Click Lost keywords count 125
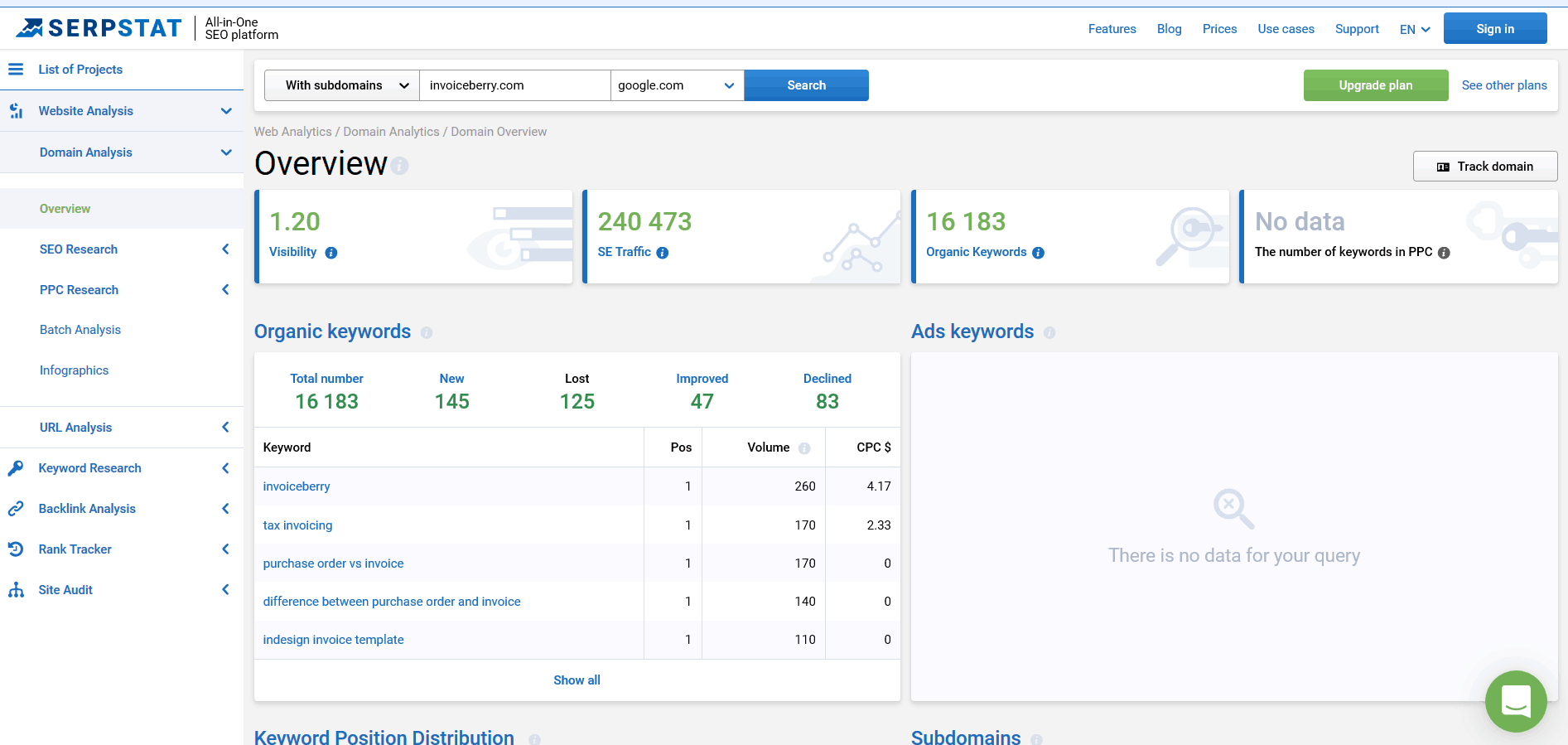Image resolution: width=1568 pixels, height=745 pixels. coord(577,402)
